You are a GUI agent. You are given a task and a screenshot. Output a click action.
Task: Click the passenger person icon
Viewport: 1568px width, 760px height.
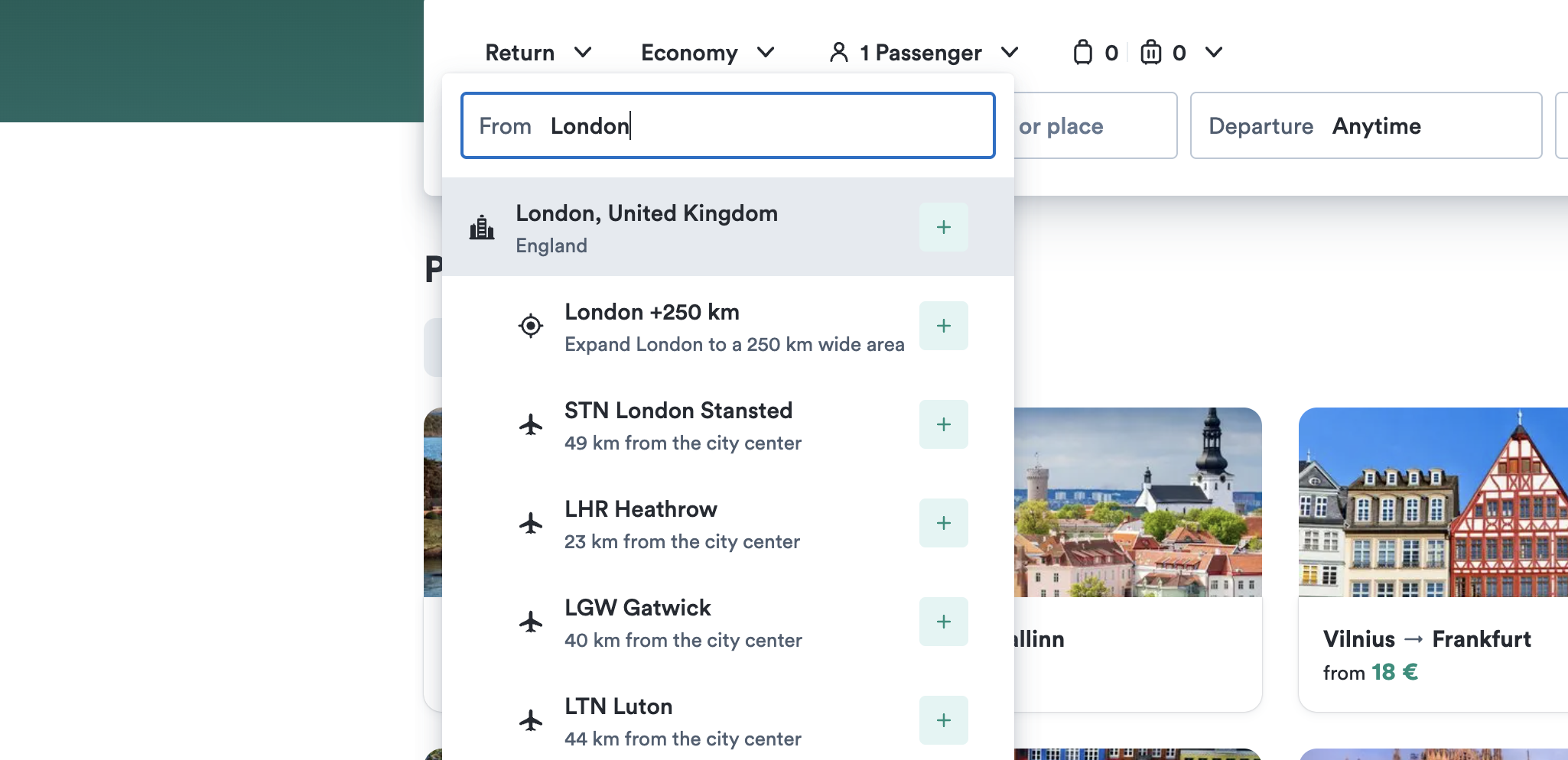click(838, 52)
